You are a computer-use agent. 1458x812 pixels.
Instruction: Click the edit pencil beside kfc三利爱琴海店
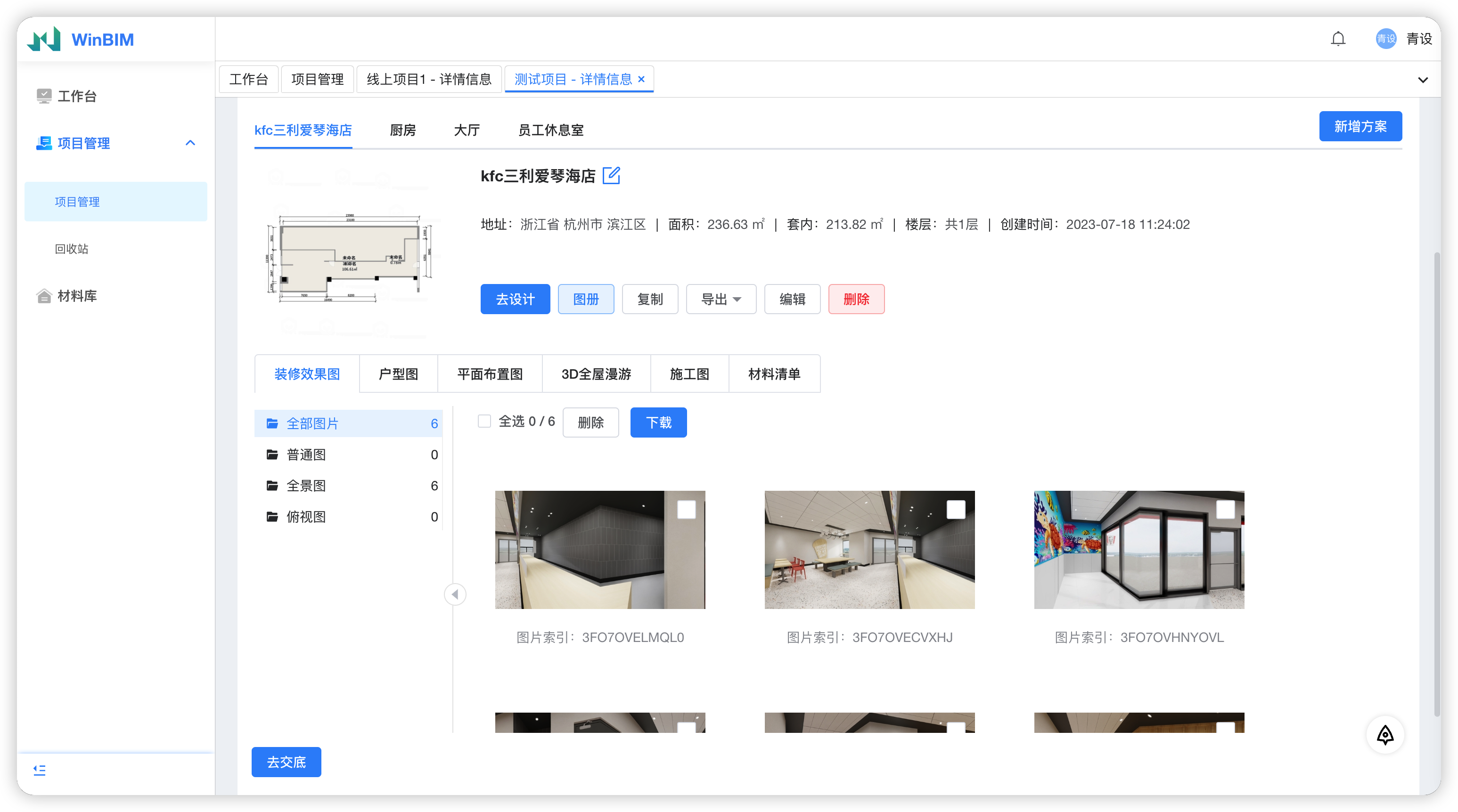click(x=611, y=175)
